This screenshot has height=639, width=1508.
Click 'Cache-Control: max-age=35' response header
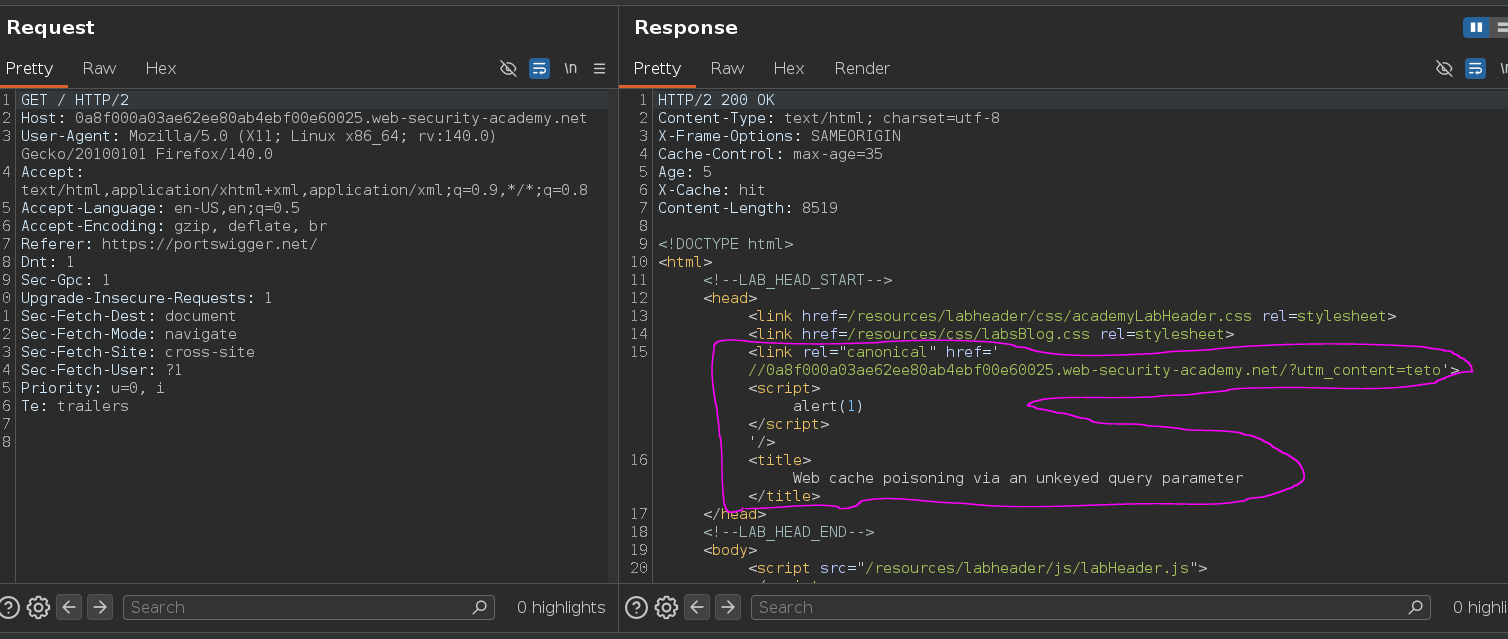click(x=770, y=154)
